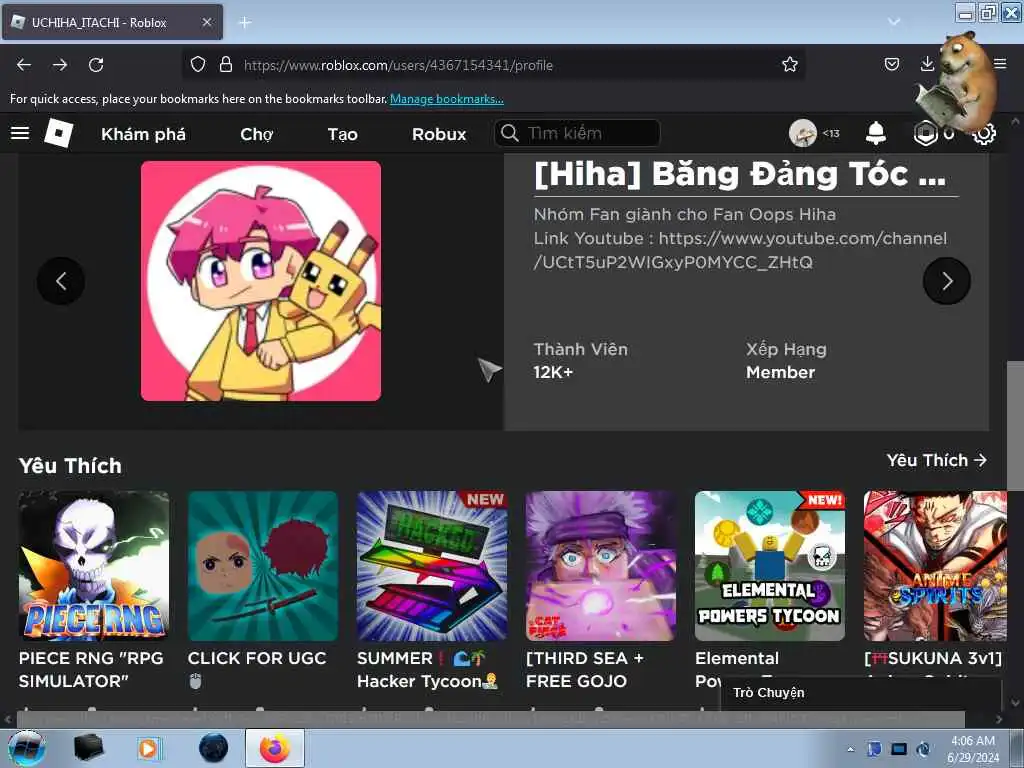The image size is (1024, 768).
Task: Open the Roblox settings gear
Action: click(x=984, y=134)
